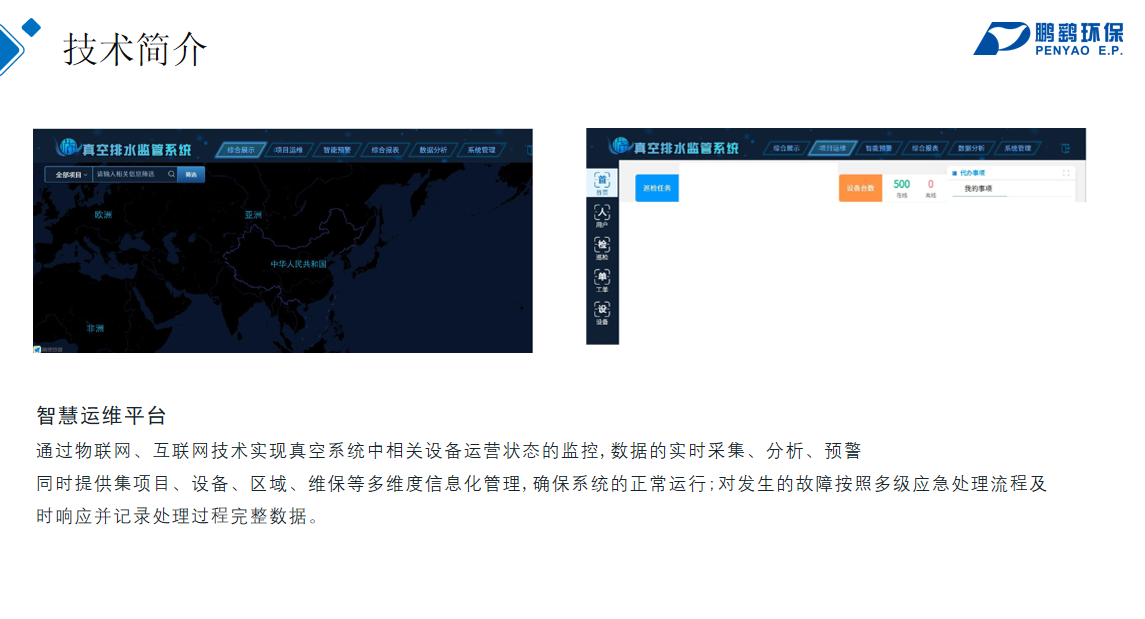Click the 鹏鹞环保 PENYAO logo
Image resolution: width=1145 pixels, height=619 pixels.
click(1048, 38)
